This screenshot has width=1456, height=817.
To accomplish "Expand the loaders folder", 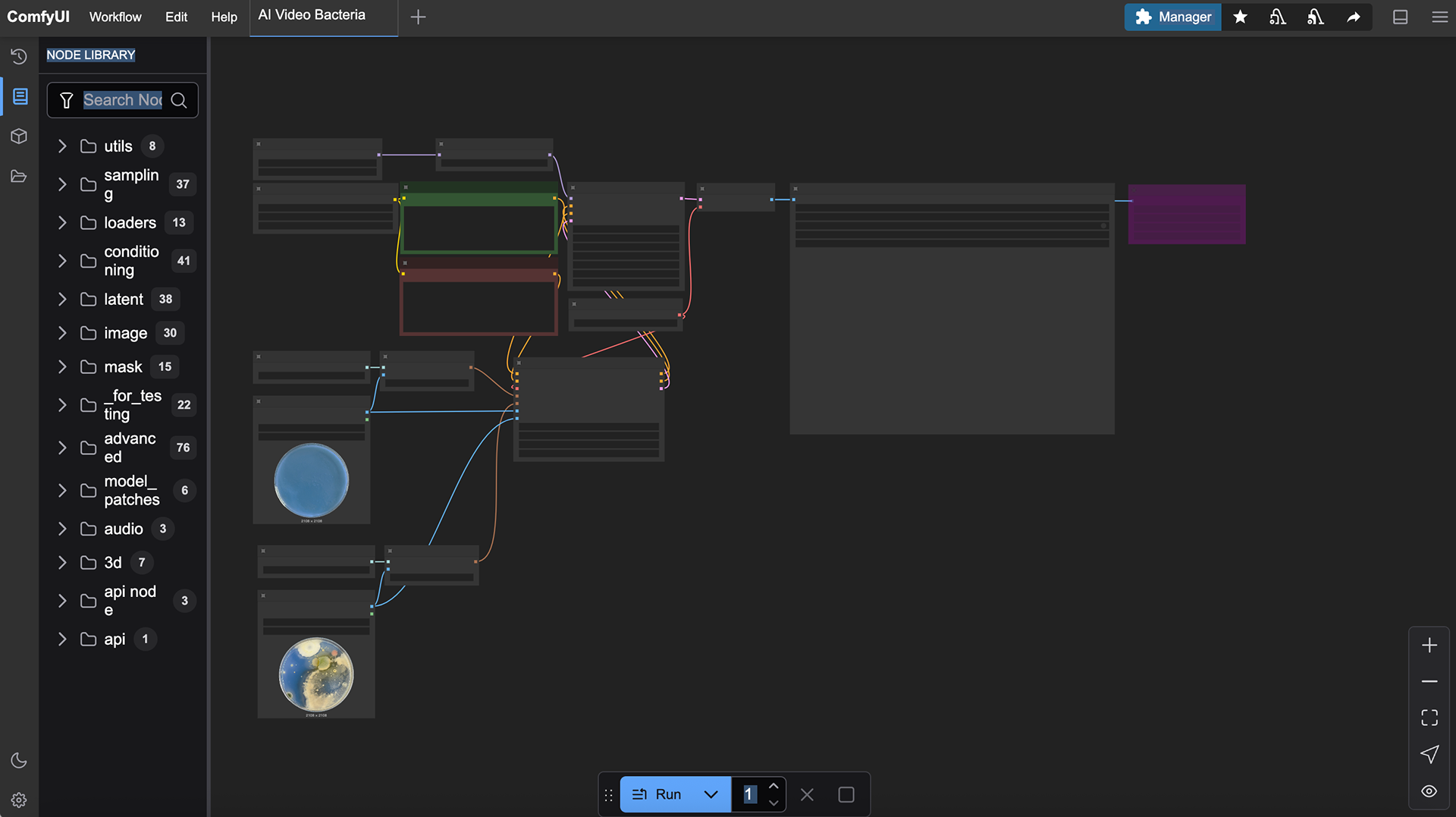I will [x=62, y=222].
